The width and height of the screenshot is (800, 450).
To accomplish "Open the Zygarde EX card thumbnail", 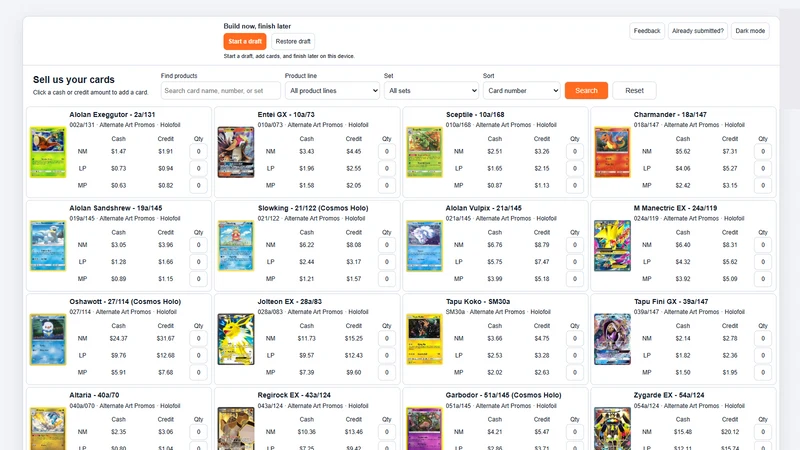I will pyautogui.click(x=612, y=429).
